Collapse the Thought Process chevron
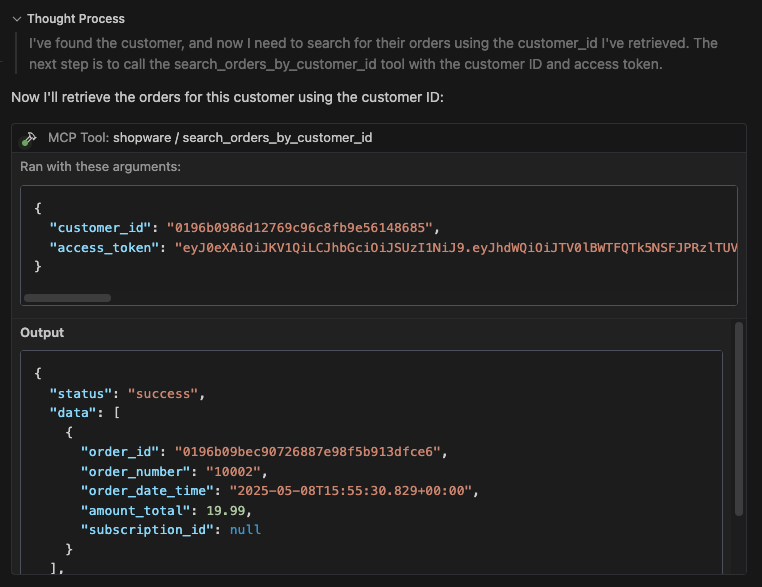Image resolution: width=762 pixels, height=587 pixels. (x=17, y=19)
